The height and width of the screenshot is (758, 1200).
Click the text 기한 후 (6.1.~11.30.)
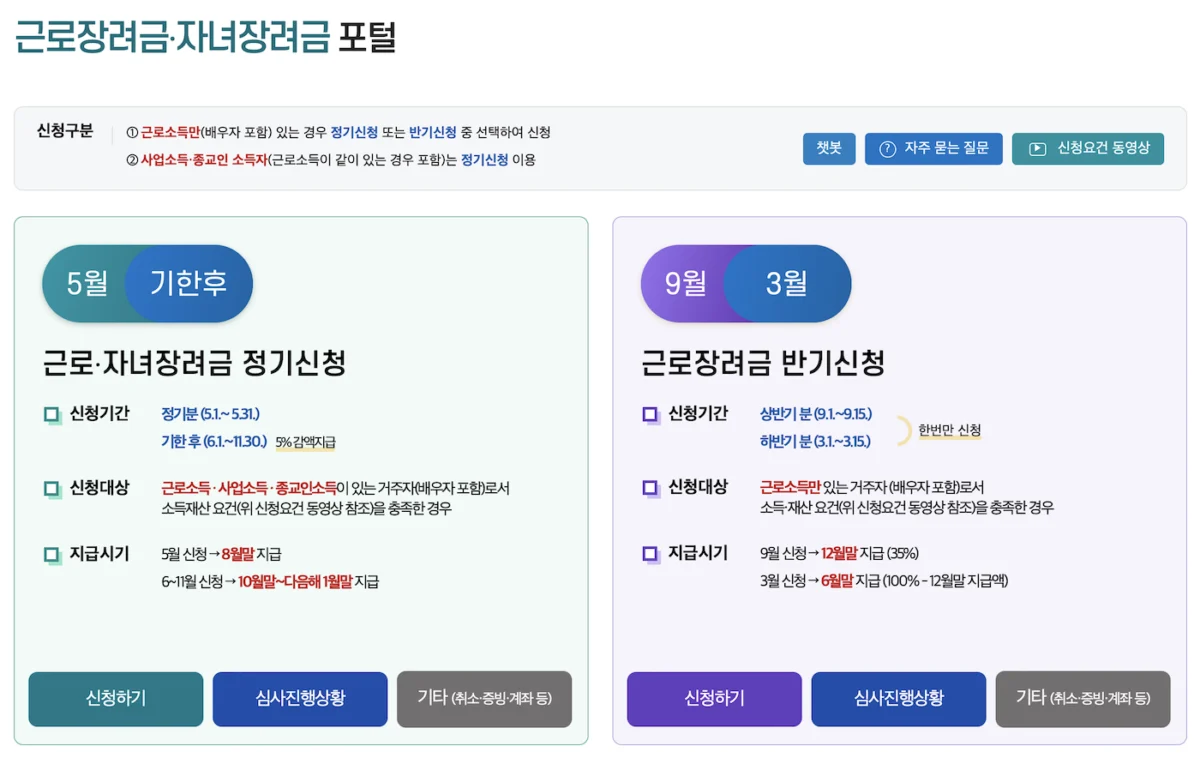214,441
